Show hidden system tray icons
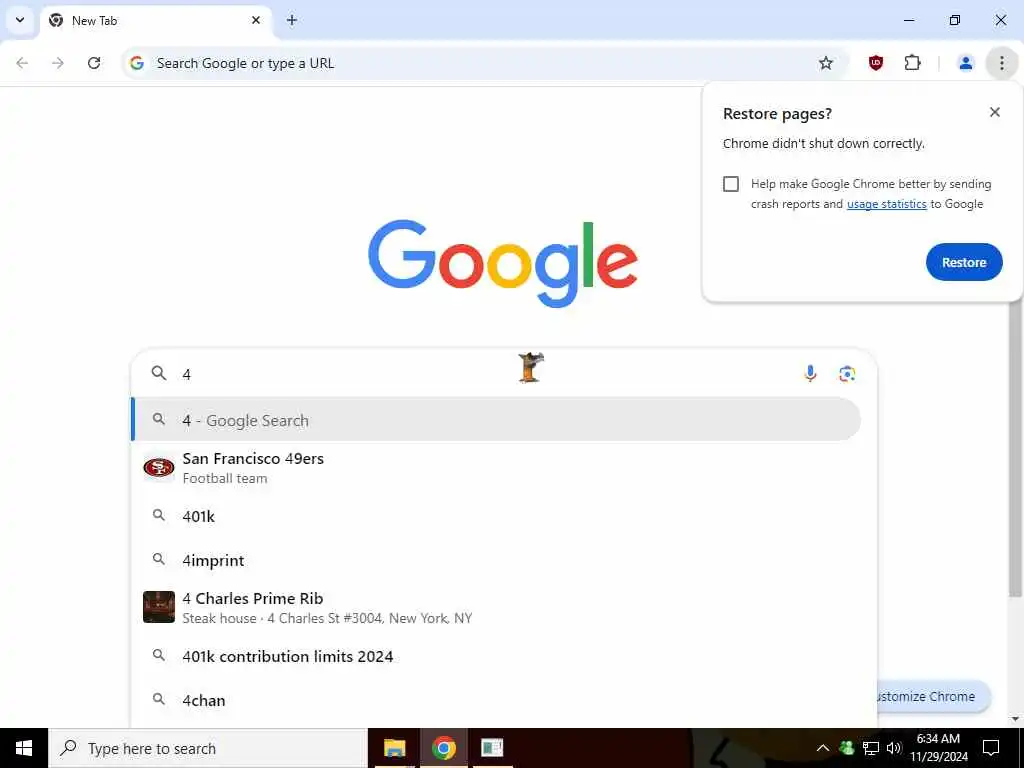Screen dimensions: 1024x768 point(823,748)
